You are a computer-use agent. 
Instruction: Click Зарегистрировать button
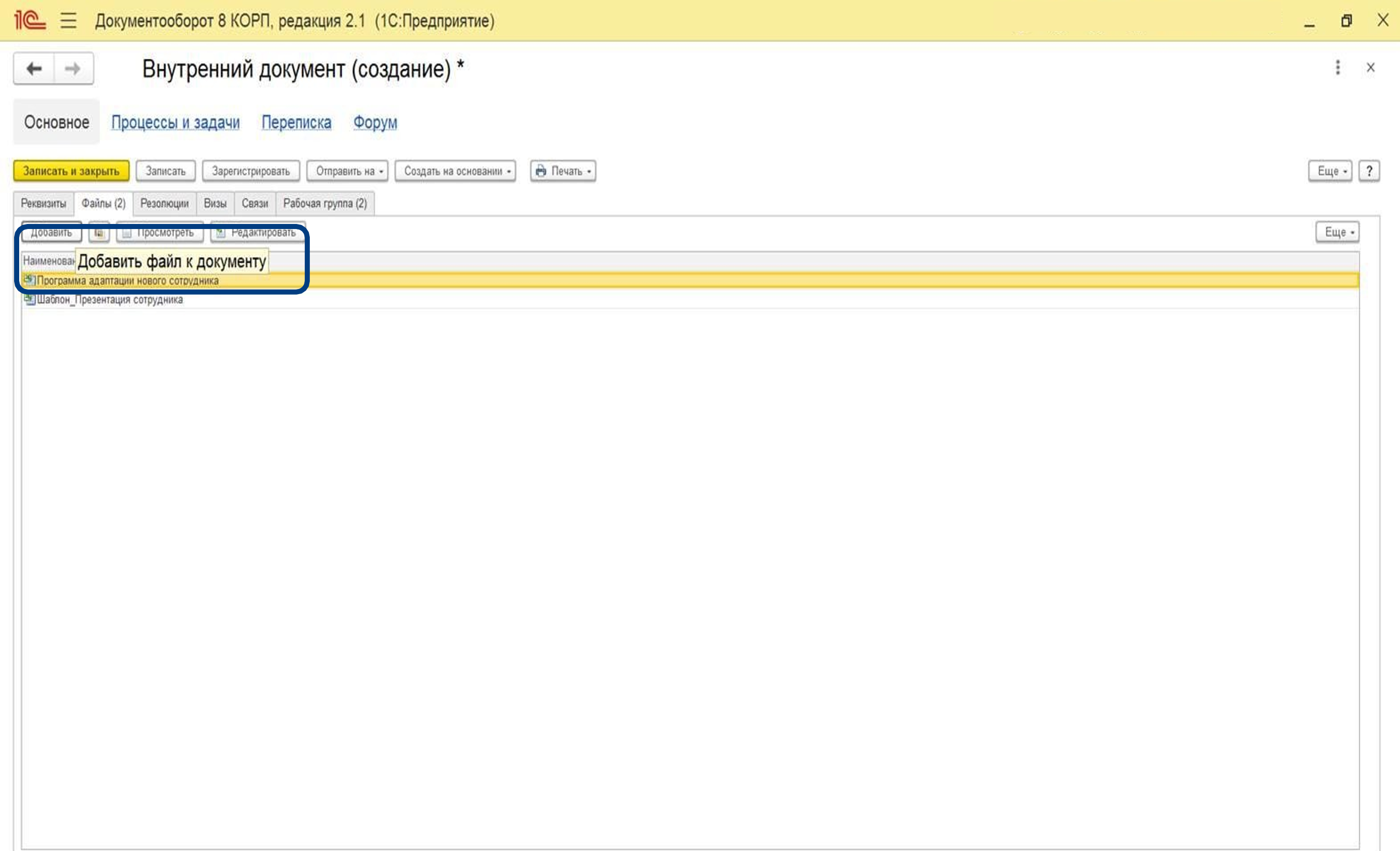coord(250,171)
